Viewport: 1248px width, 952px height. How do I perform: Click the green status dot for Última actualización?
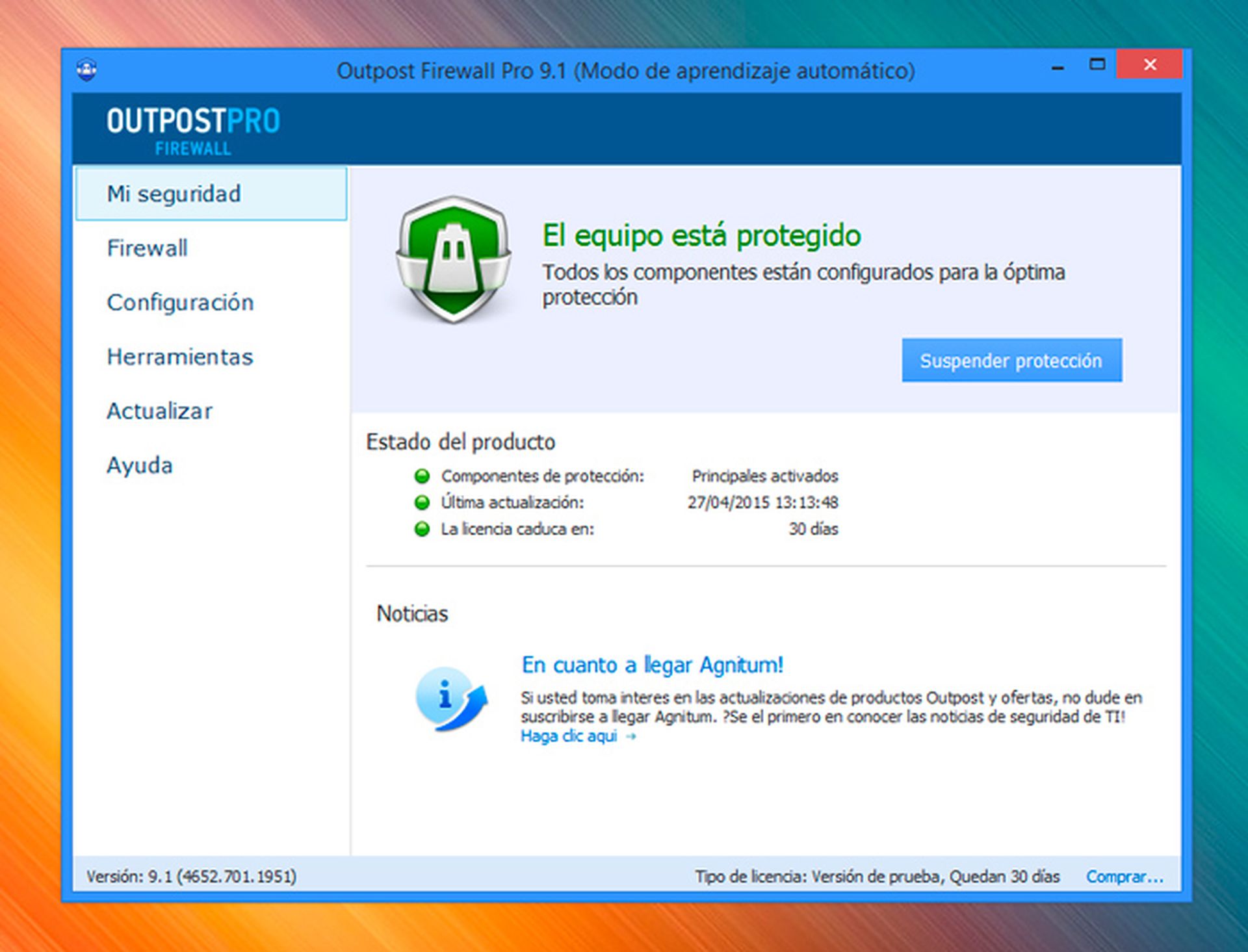point(422,503)
